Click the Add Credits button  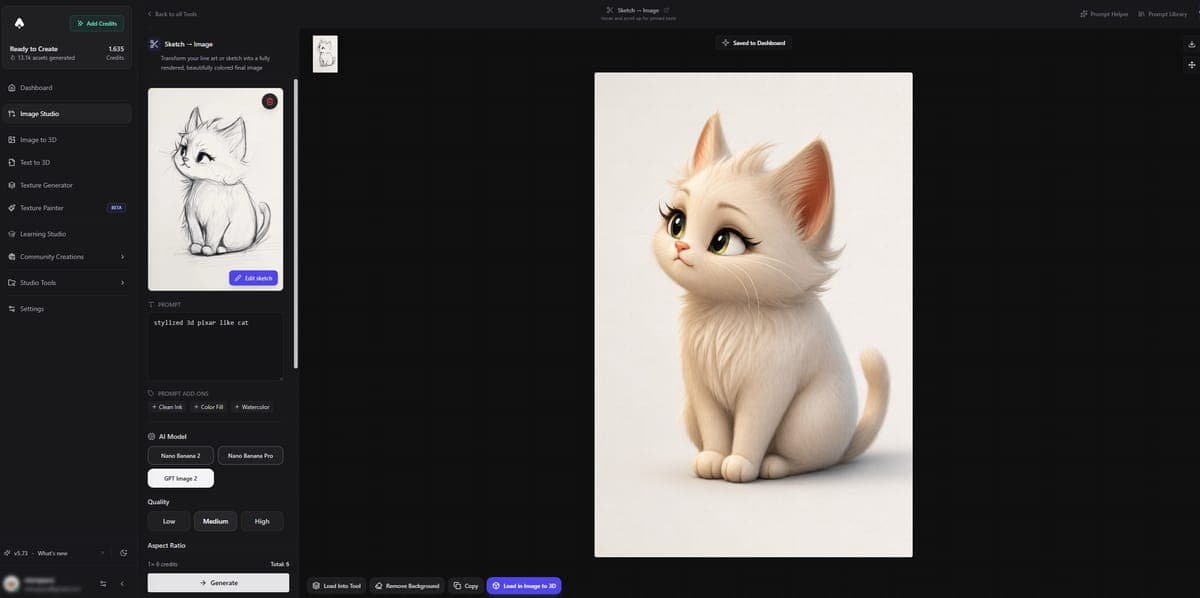pyautogui.click(x=97, y=23)
